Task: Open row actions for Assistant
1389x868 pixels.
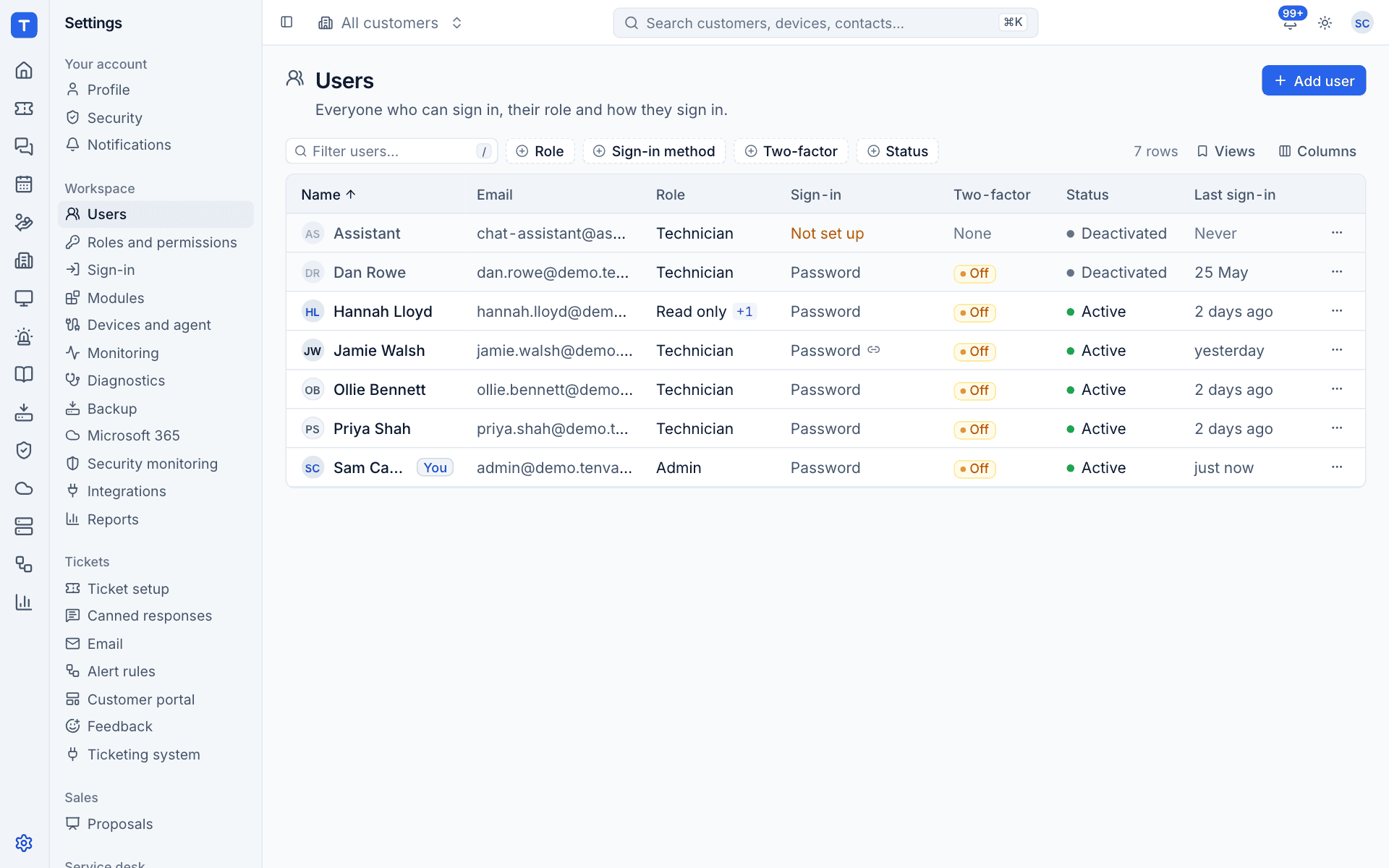Action: 1337,233
